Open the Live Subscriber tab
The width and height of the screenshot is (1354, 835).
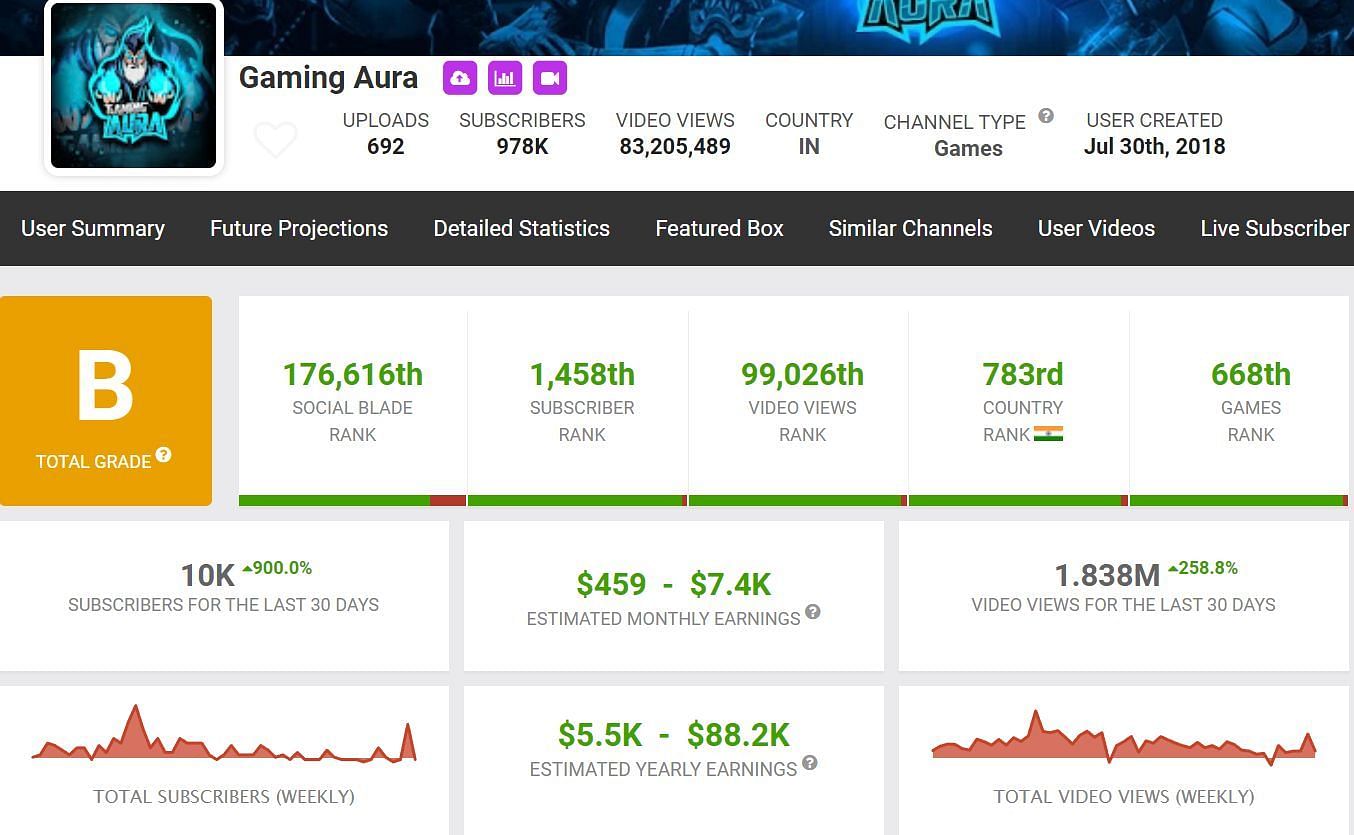coord(1274,228)
